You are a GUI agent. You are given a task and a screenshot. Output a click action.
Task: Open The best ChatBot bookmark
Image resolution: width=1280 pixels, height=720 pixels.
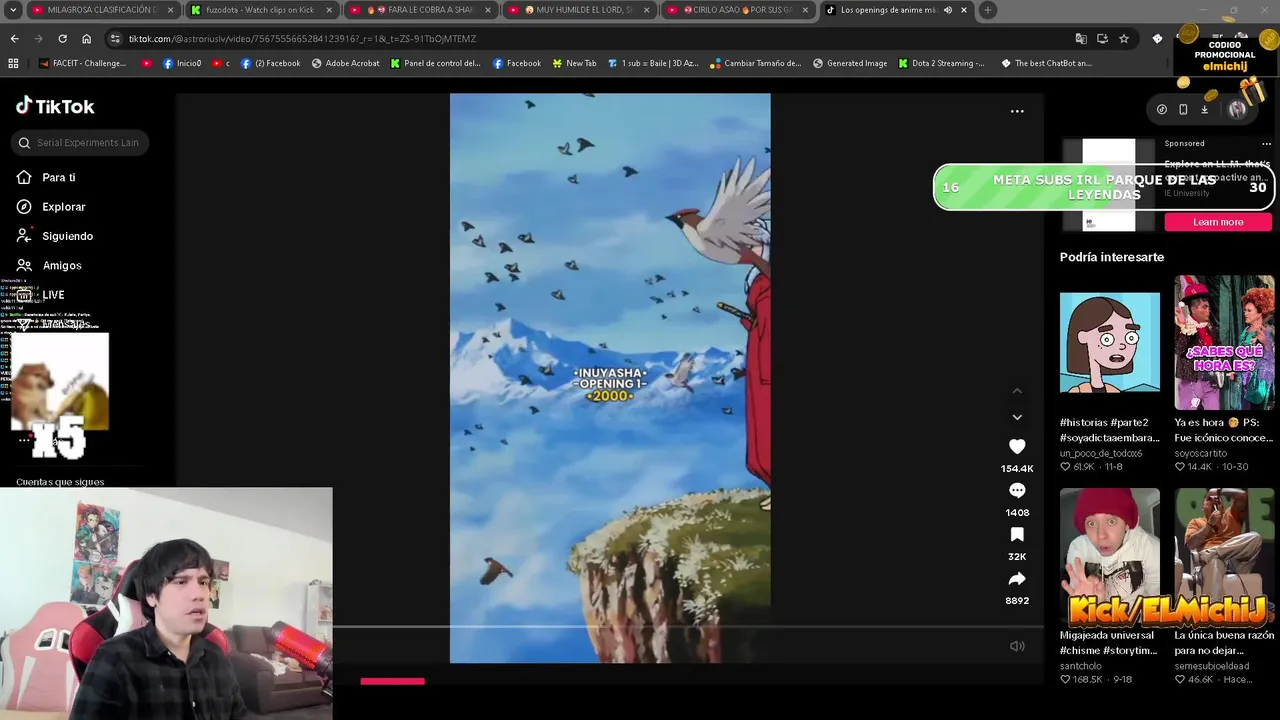[x=1045, y=63]
